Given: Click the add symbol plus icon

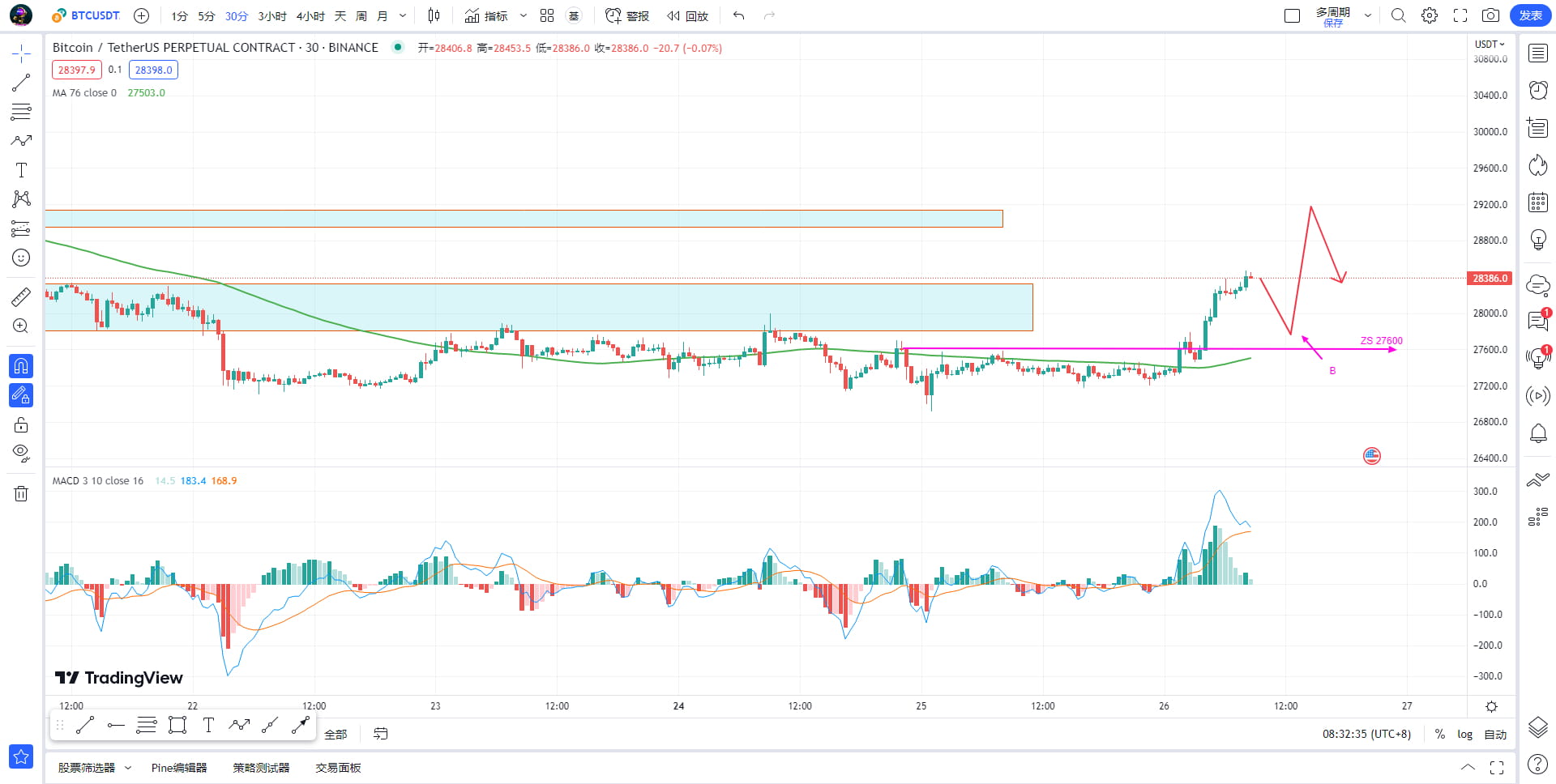Looking at the screenshot, I should click(x=141, y=15).
